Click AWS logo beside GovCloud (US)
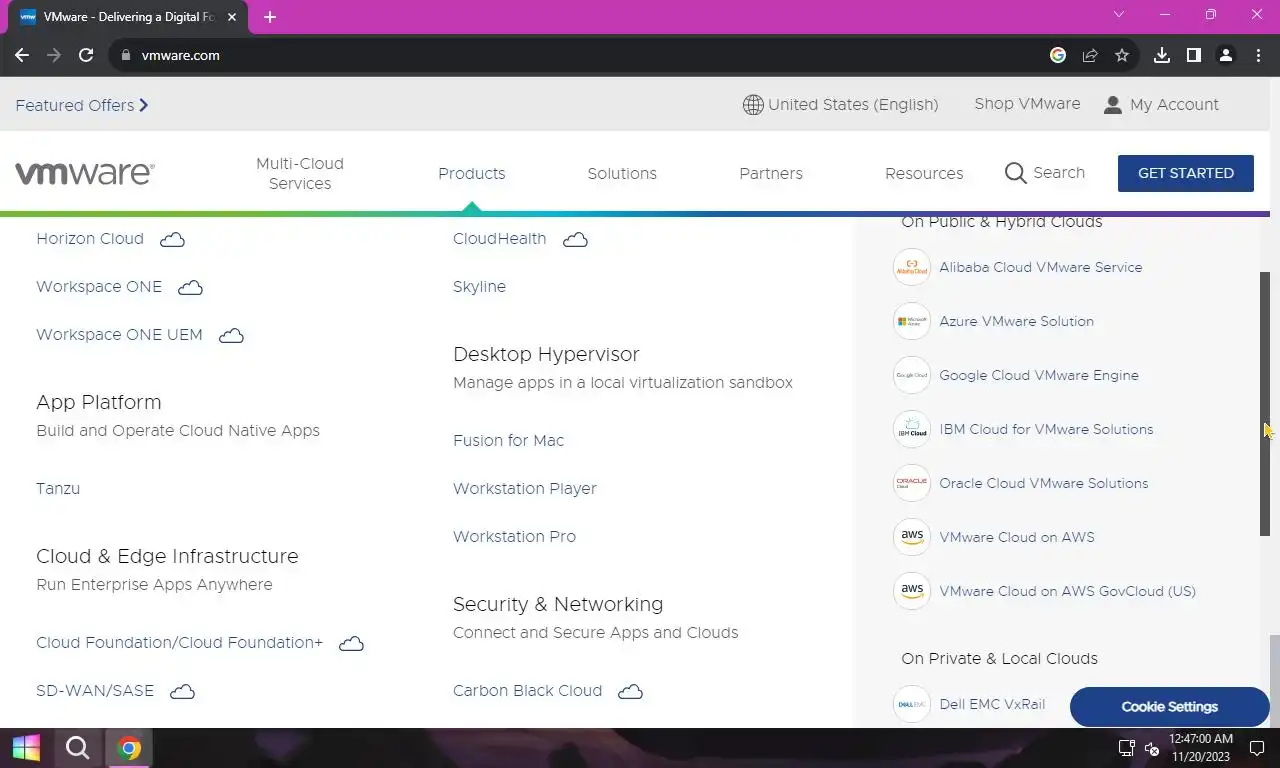The image size is (1280, 768). [x=912, y=591]
